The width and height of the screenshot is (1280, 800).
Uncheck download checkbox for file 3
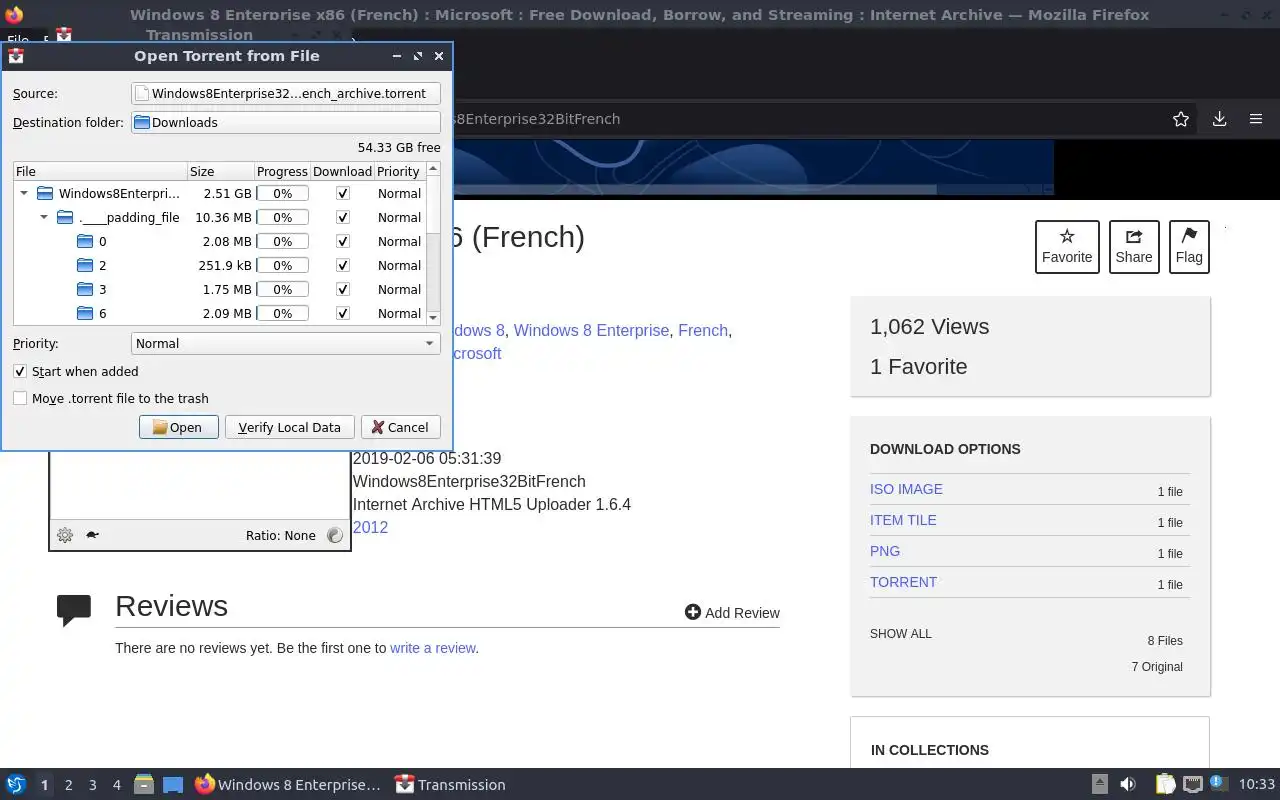point(343,289)
